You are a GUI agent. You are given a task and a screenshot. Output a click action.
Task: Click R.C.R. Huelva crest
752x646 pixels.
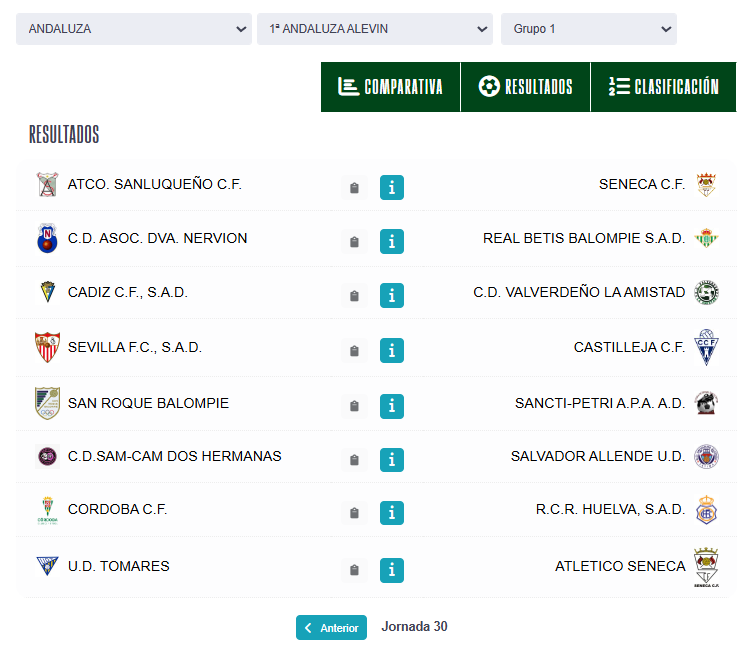coord(706,510)
